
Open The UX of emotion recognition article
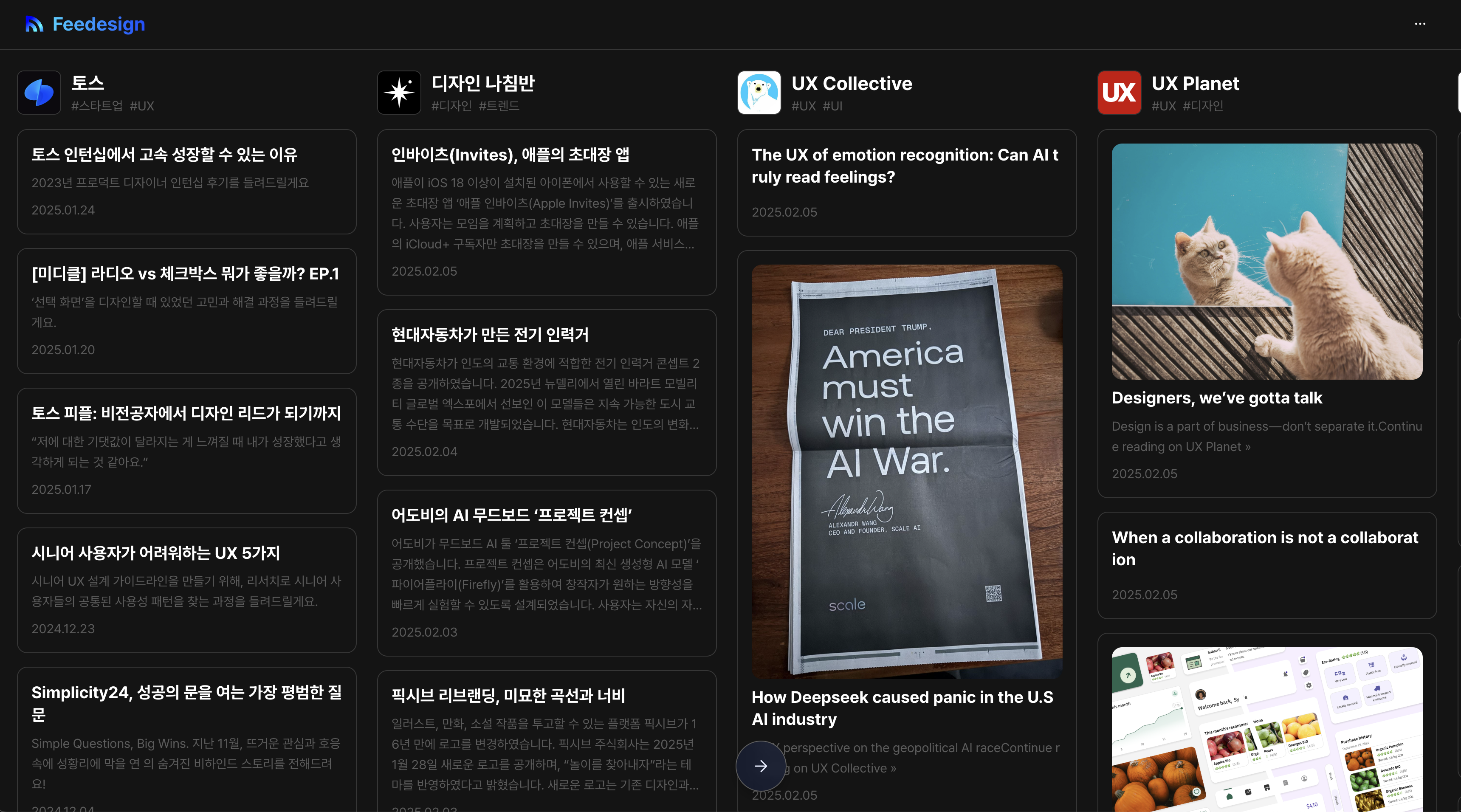tap(905, 166)
